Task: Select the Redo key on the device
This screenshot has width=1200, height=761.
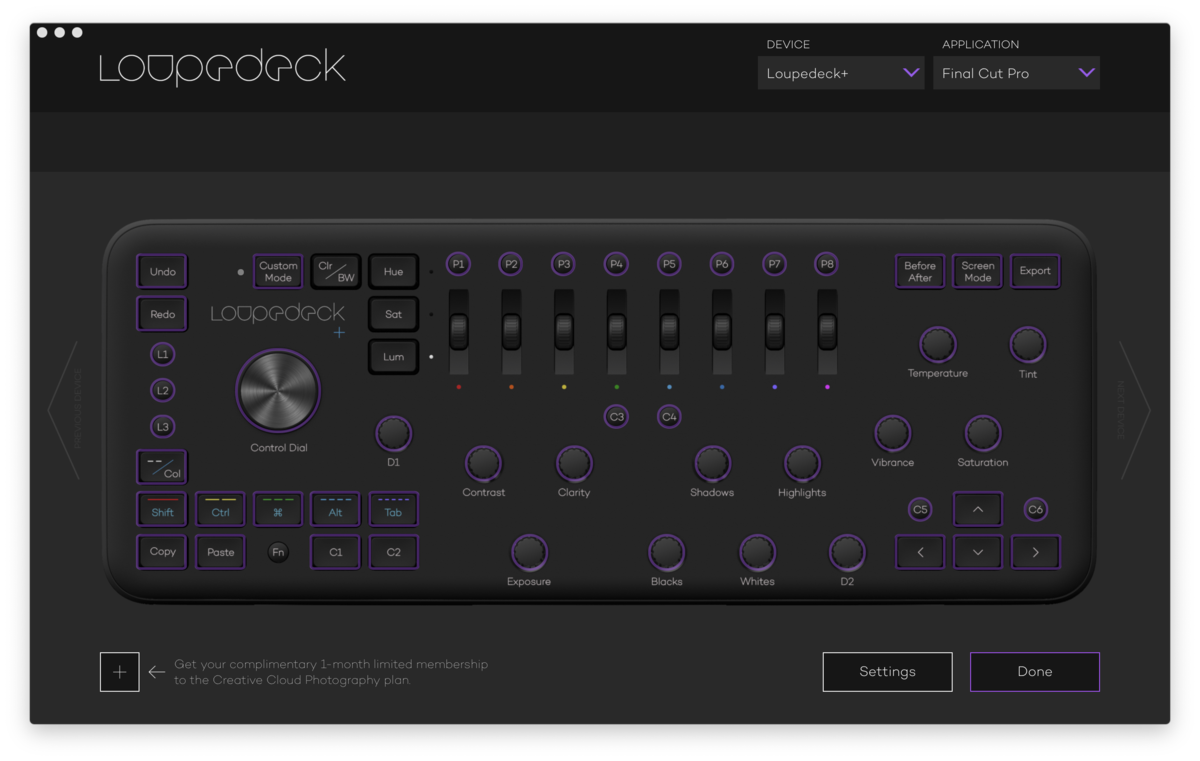Action: (162, 314)
